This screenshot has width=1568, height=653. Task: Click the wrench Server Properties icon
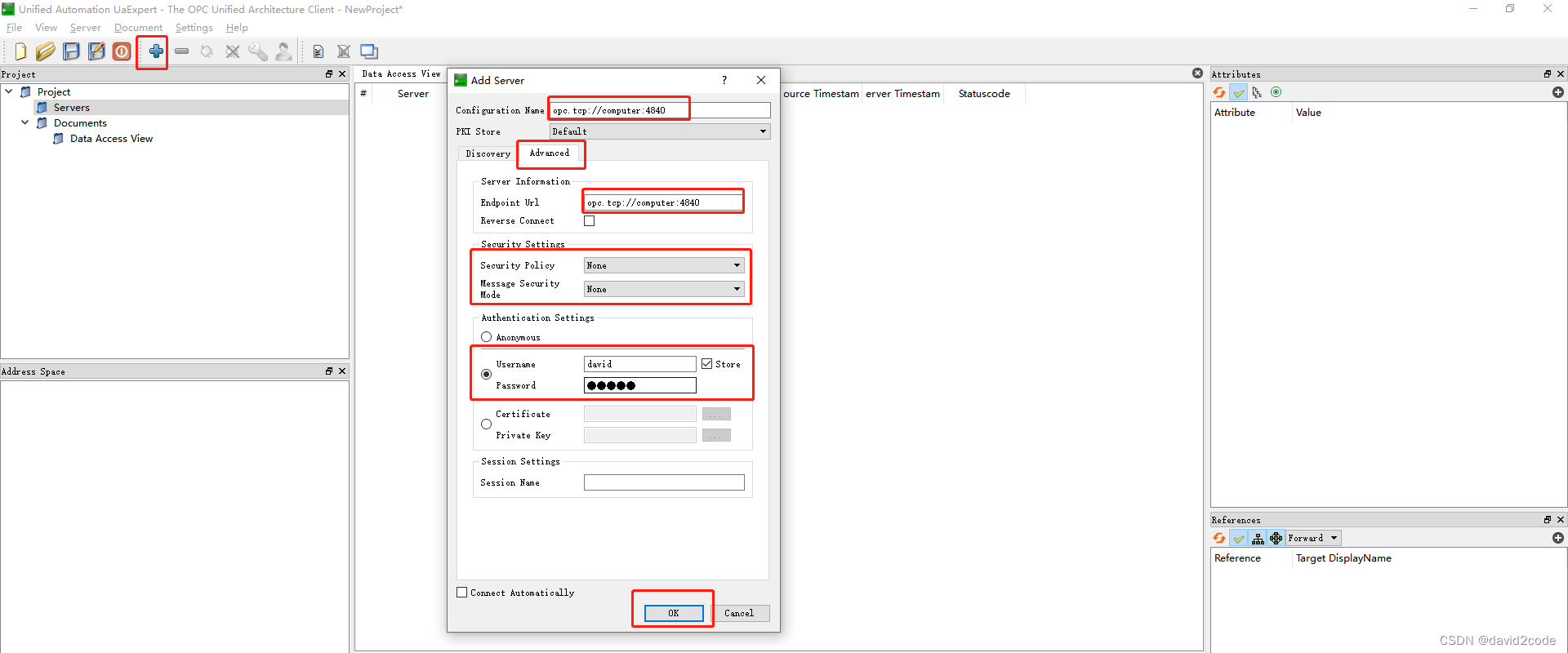coord(258,51)
